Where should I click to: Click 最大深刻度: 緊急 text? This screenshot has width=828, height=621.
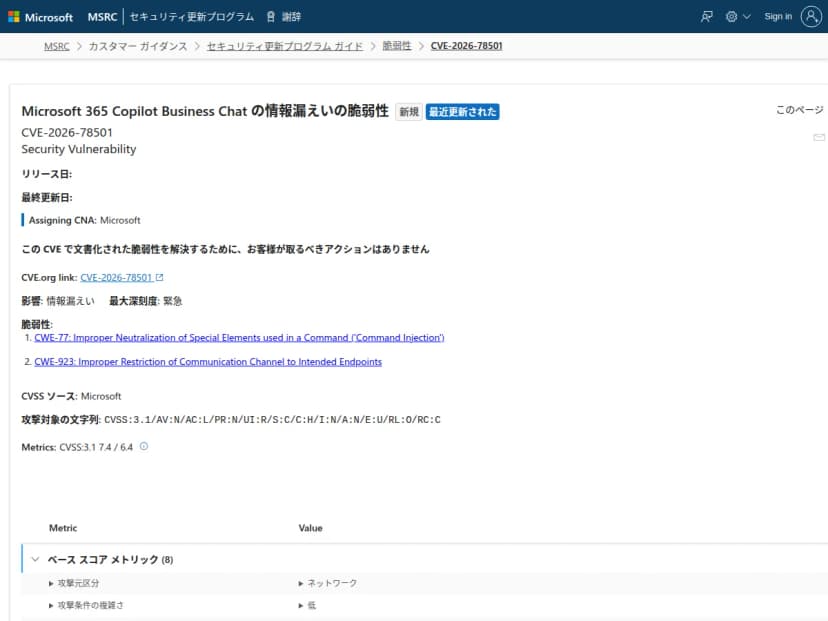tap(146, 301)
